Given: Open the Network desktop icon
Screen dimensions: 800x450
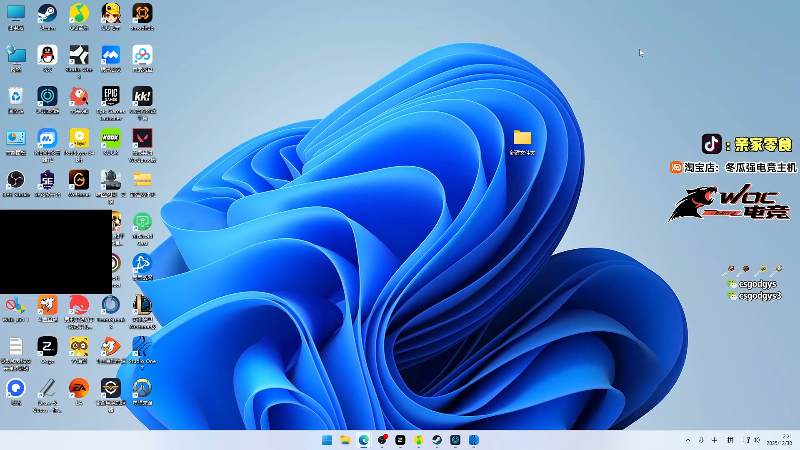Looking at the screenshot, I should coord(16,55).
